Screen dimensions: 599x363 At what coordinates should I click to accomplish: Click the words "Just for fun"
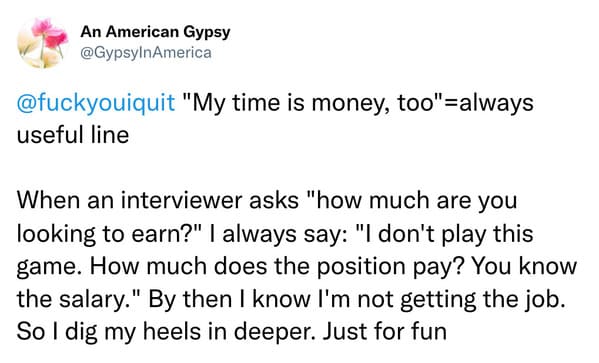385,332
